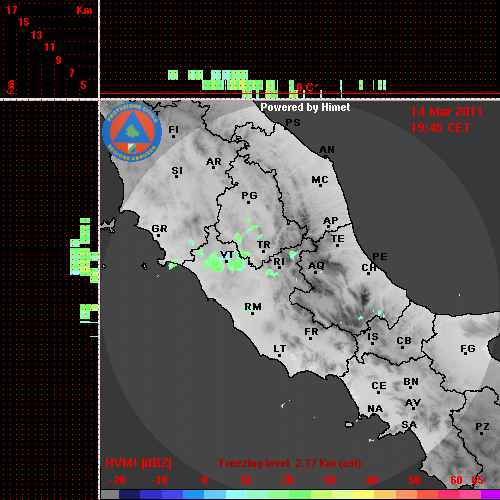Click the '13' height axis label
This screenshot has height=500, width=500.
pyautogui.click(x=37, y=35)
